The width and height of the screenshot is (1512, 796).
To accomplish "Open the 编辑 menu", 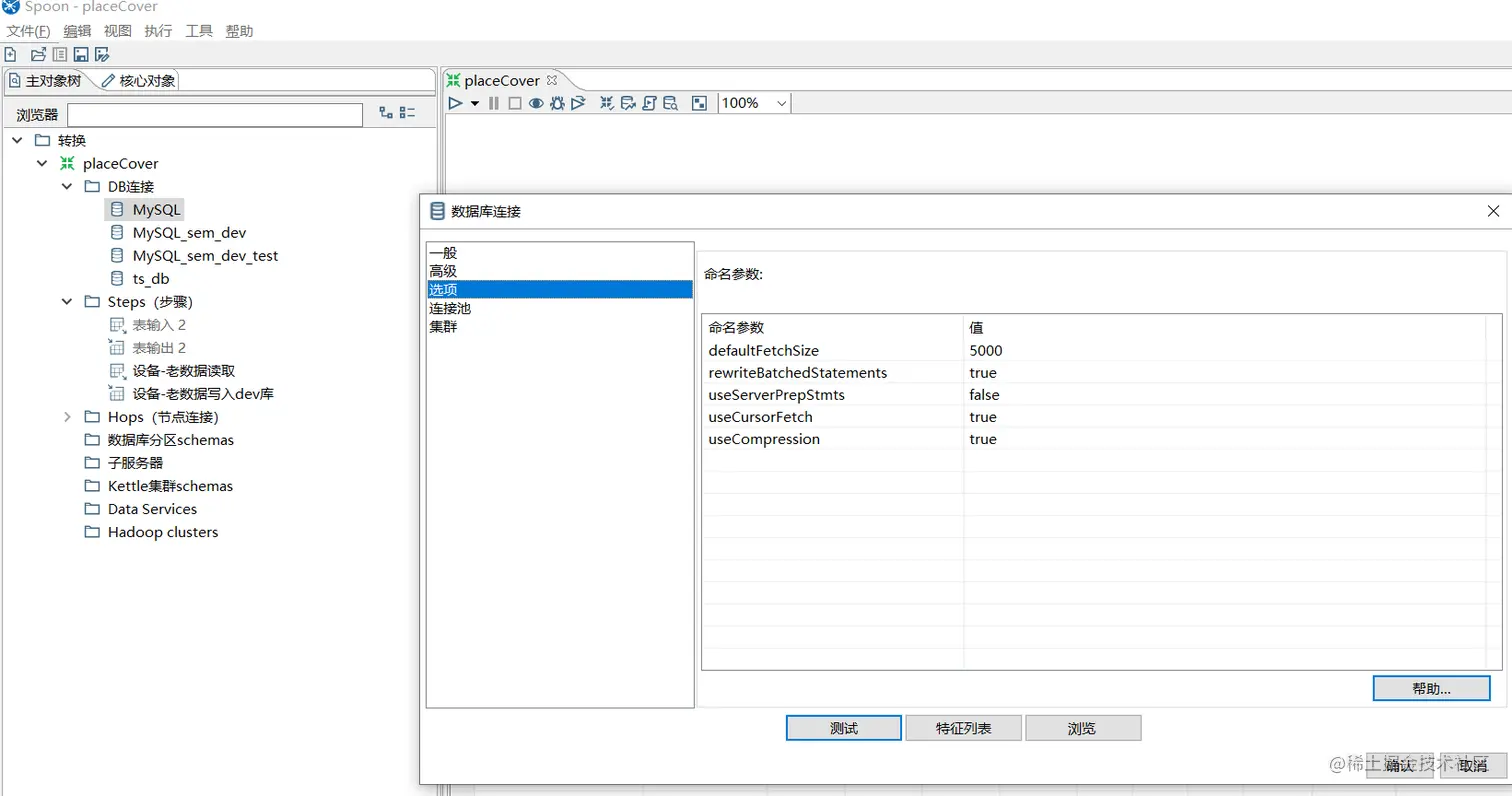I will [77, 31].
